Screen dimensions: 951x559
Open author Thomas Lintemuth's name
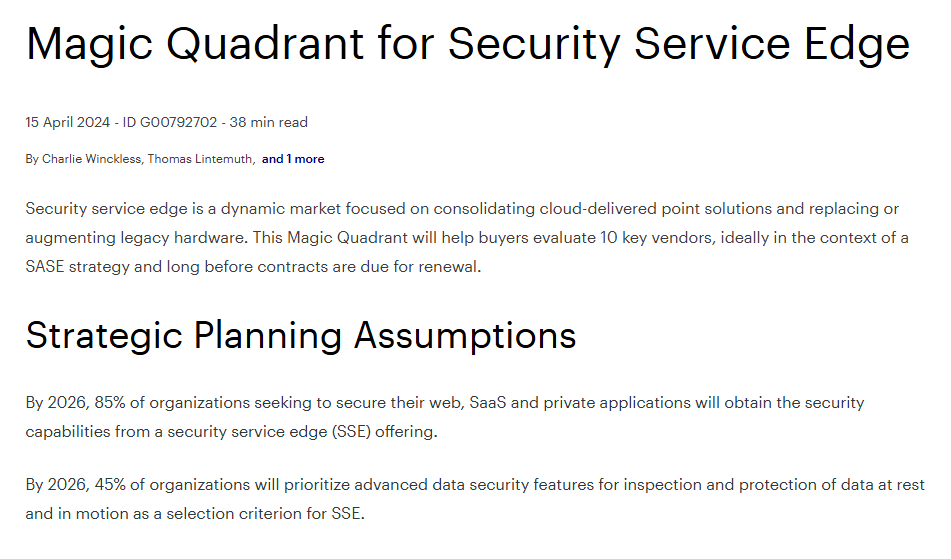click(200, 159)
